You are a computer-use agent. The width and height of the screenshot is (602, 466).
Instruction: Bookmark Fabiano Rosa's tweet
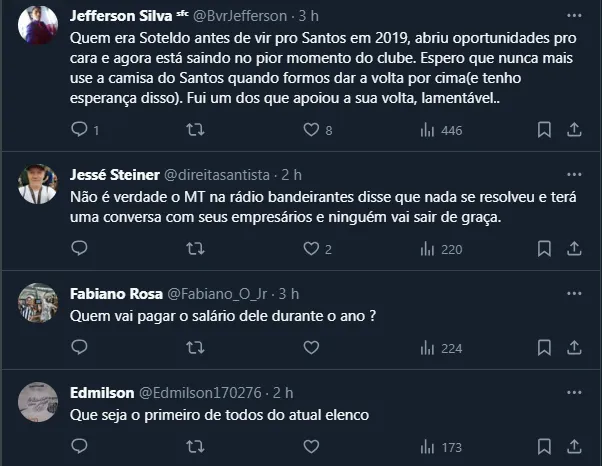(x=544, y=348)
